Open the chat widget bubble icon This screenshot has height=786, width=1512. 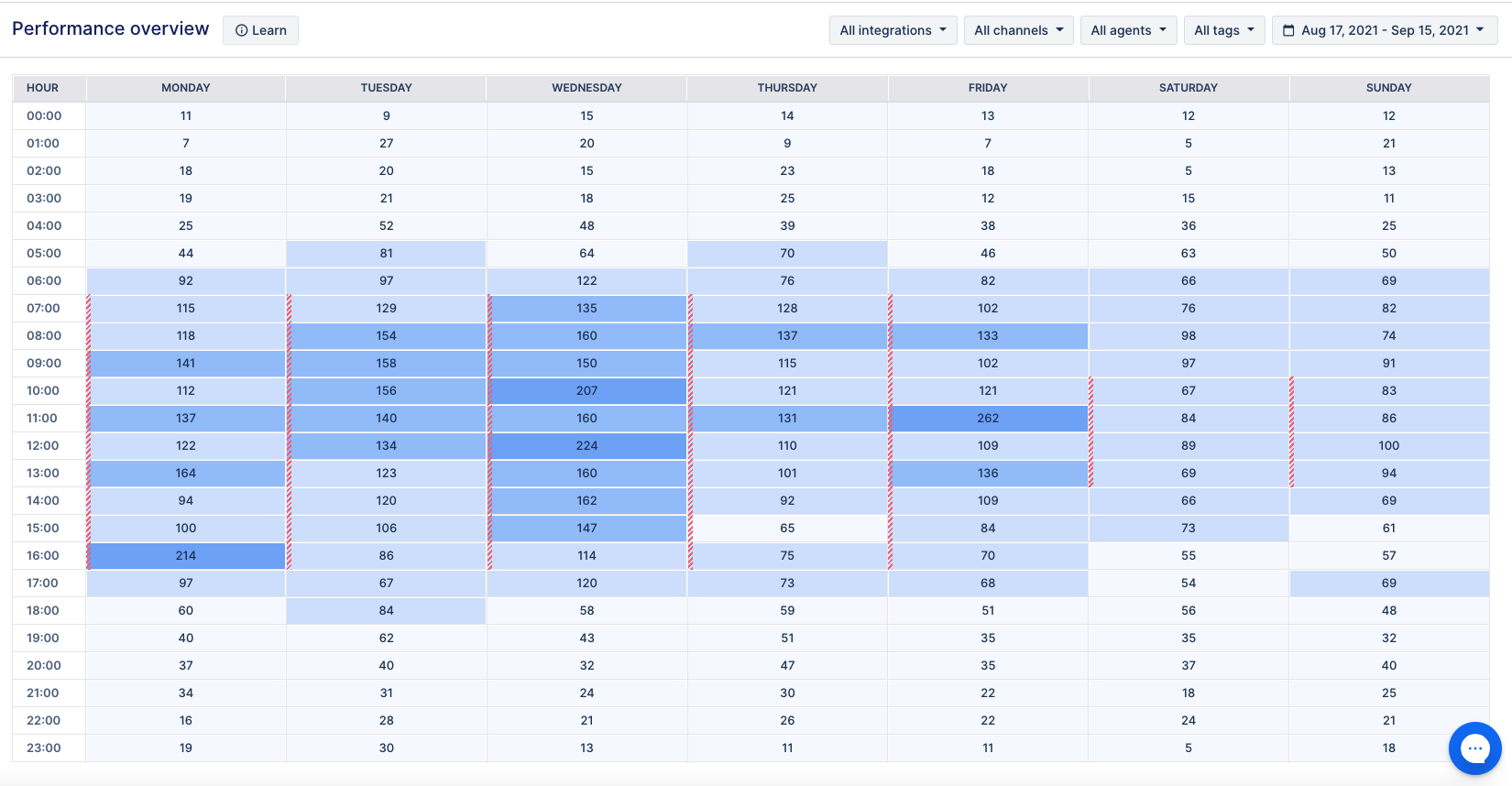click(1474, 748)
